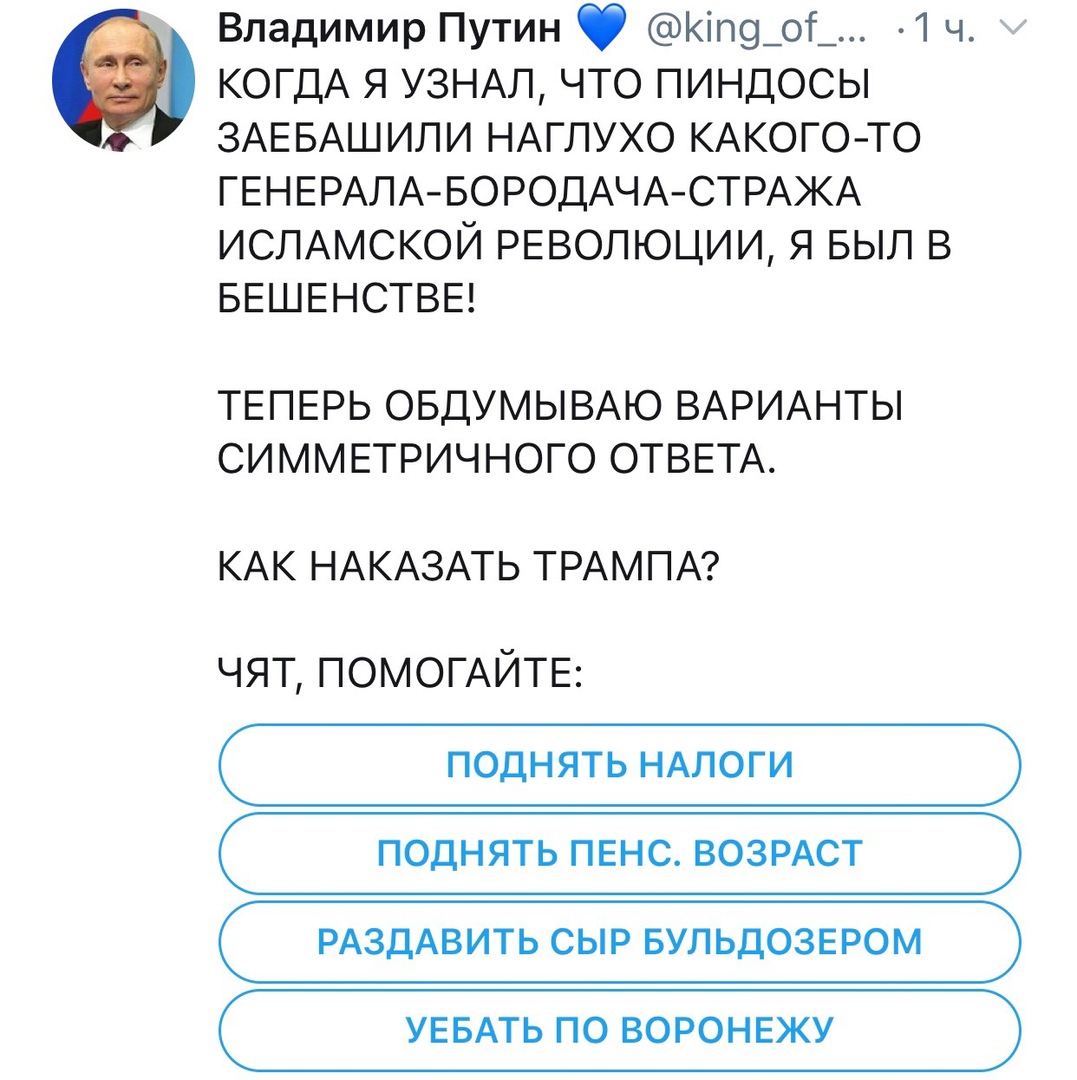Click the 1 ч. tweet timestamp
The image size is (1077, 1080).
[945, 29]
